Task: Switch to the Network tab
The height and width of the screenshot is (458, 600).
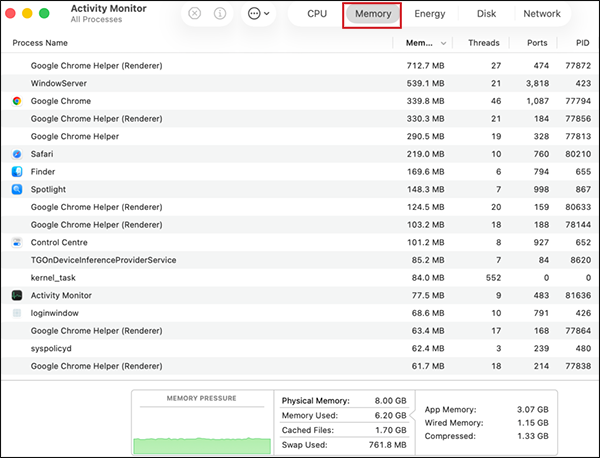Action: (542, 14)
